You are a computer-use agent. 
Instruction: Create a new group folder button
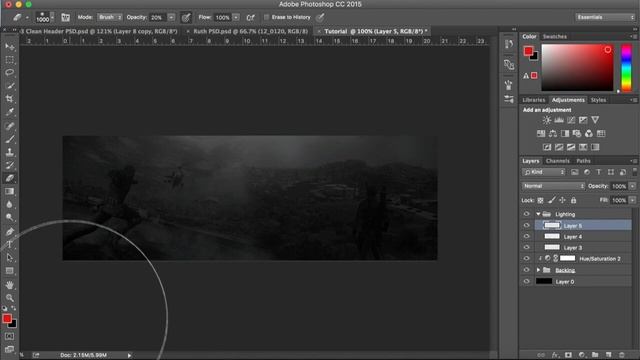coord(595,355)
